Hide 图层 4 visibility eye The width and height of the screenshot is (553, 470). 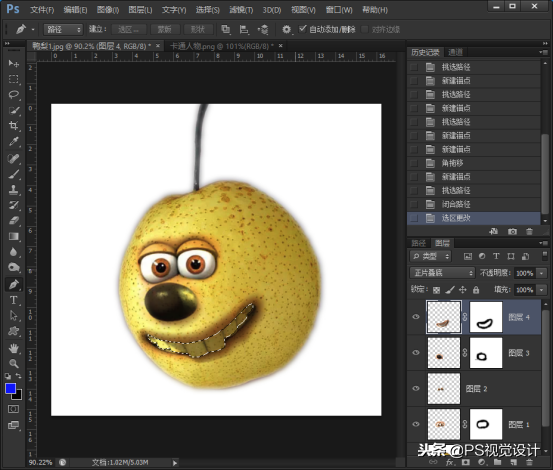coord(416,317)
